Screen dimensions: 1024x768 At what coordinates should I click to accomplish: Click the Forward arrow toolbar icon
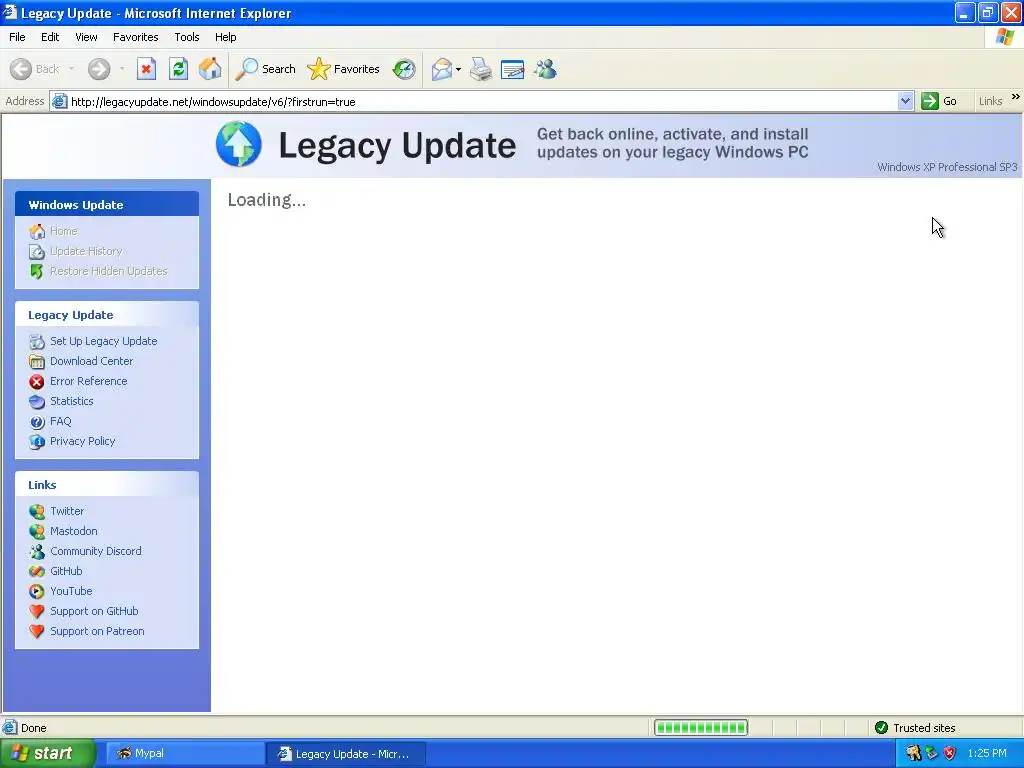pyautogui.click(x=99, y=69)
